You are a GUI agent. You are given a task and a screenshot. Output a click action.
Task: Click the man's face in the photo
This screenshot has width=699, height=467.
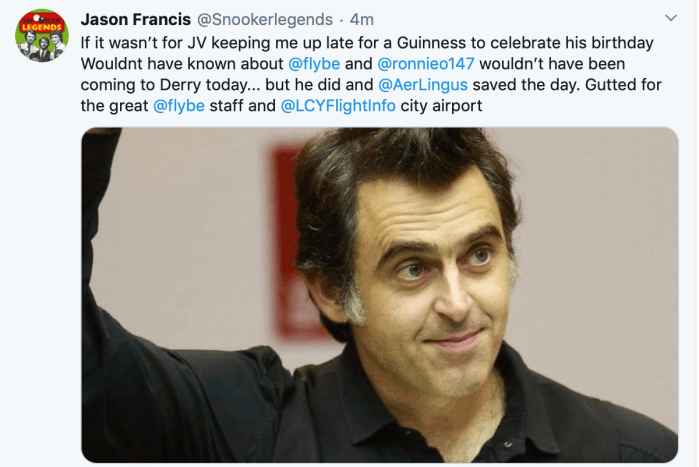click(x=430, y=270)
